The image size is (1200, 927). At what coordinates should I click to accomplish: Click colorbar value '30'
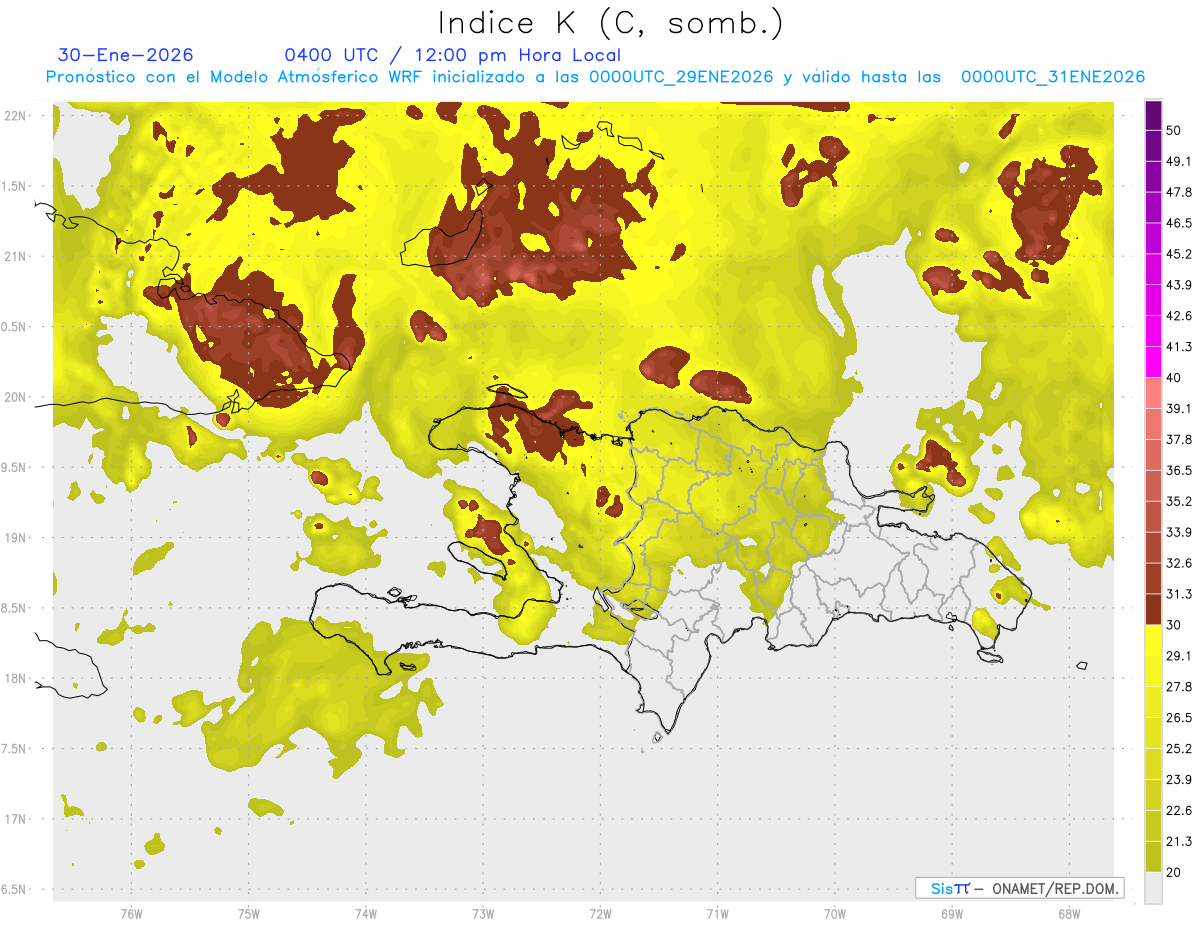[1174, 625]
